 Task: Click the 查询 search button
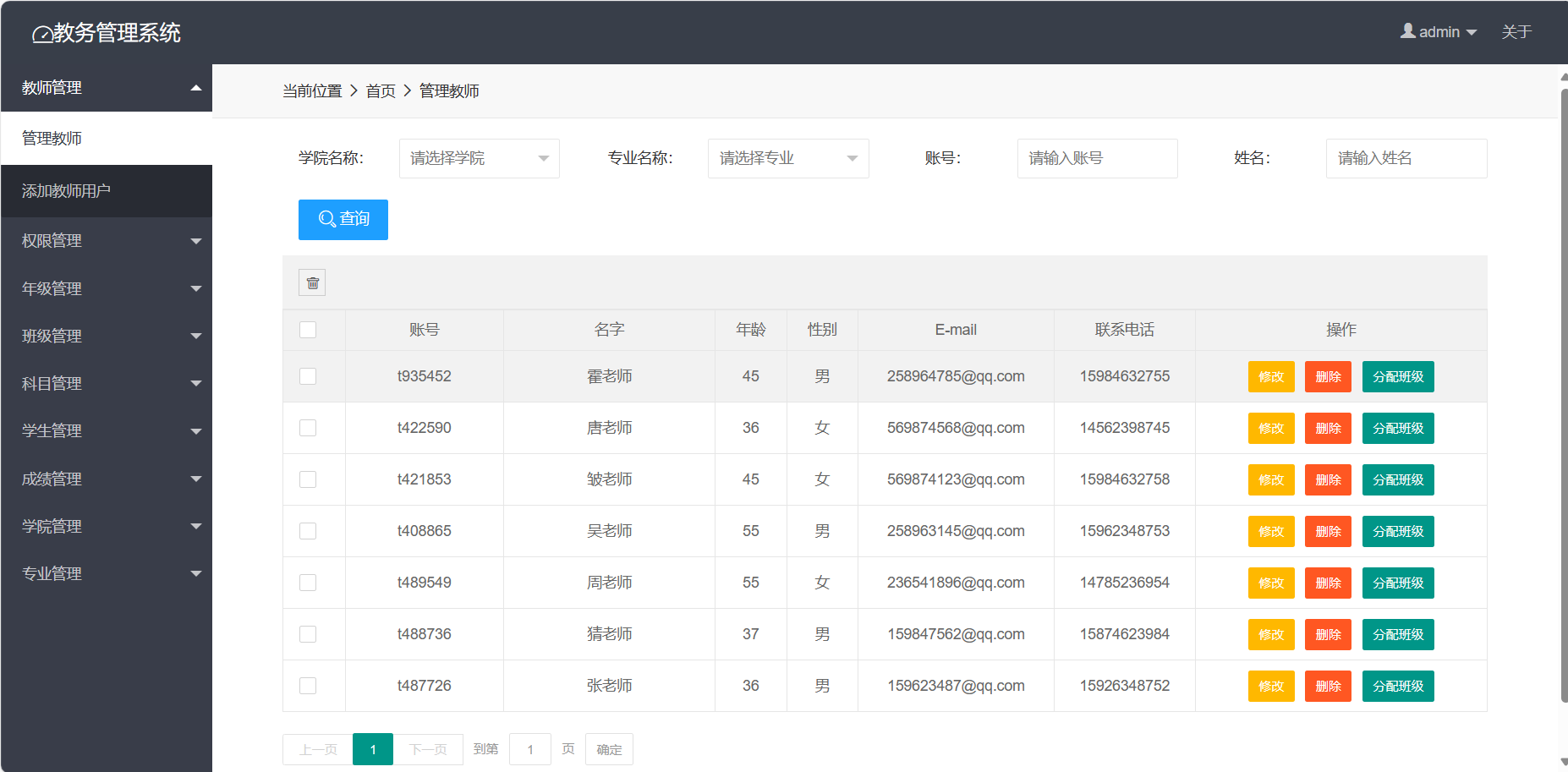[343, 220]
